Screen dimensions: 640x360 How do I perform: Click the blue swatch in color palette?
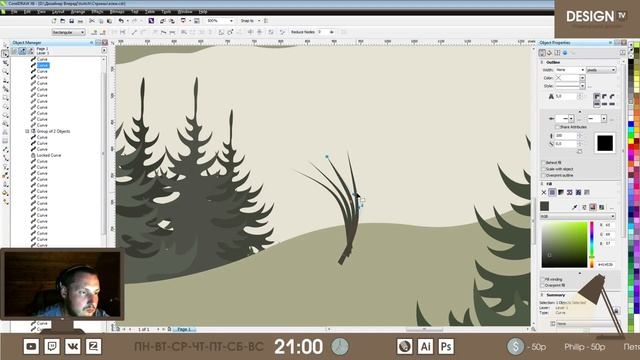pos(631,124)
